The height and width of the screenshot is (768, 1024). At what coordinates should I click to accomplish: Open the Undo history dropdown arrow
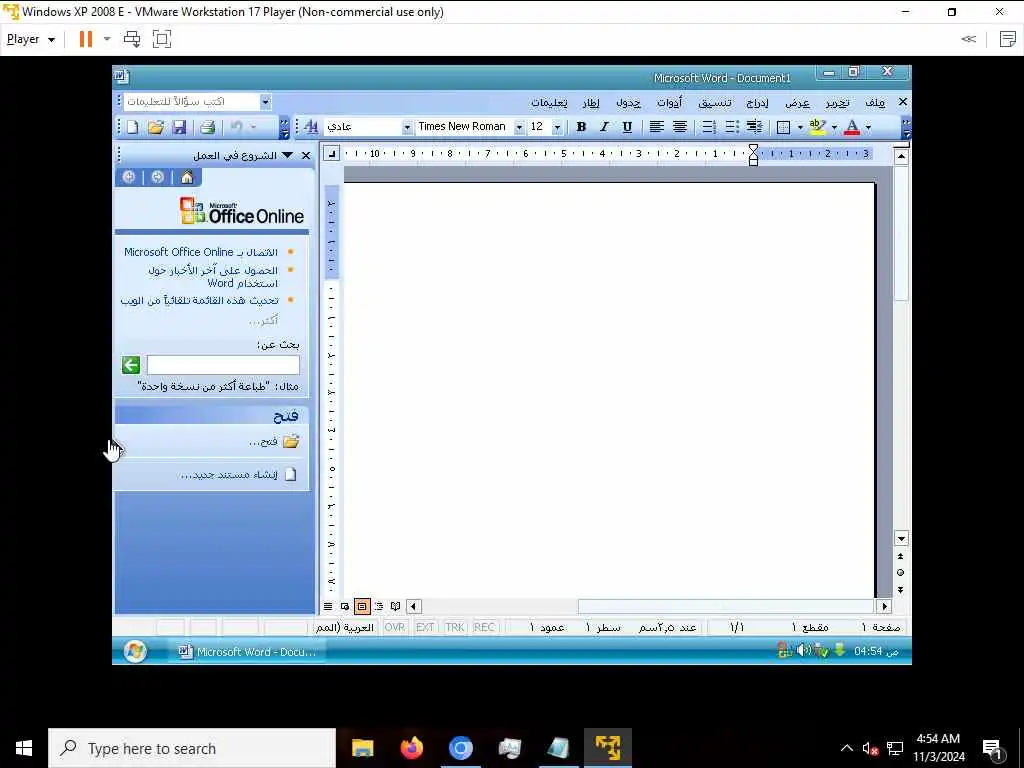point(253,127)
